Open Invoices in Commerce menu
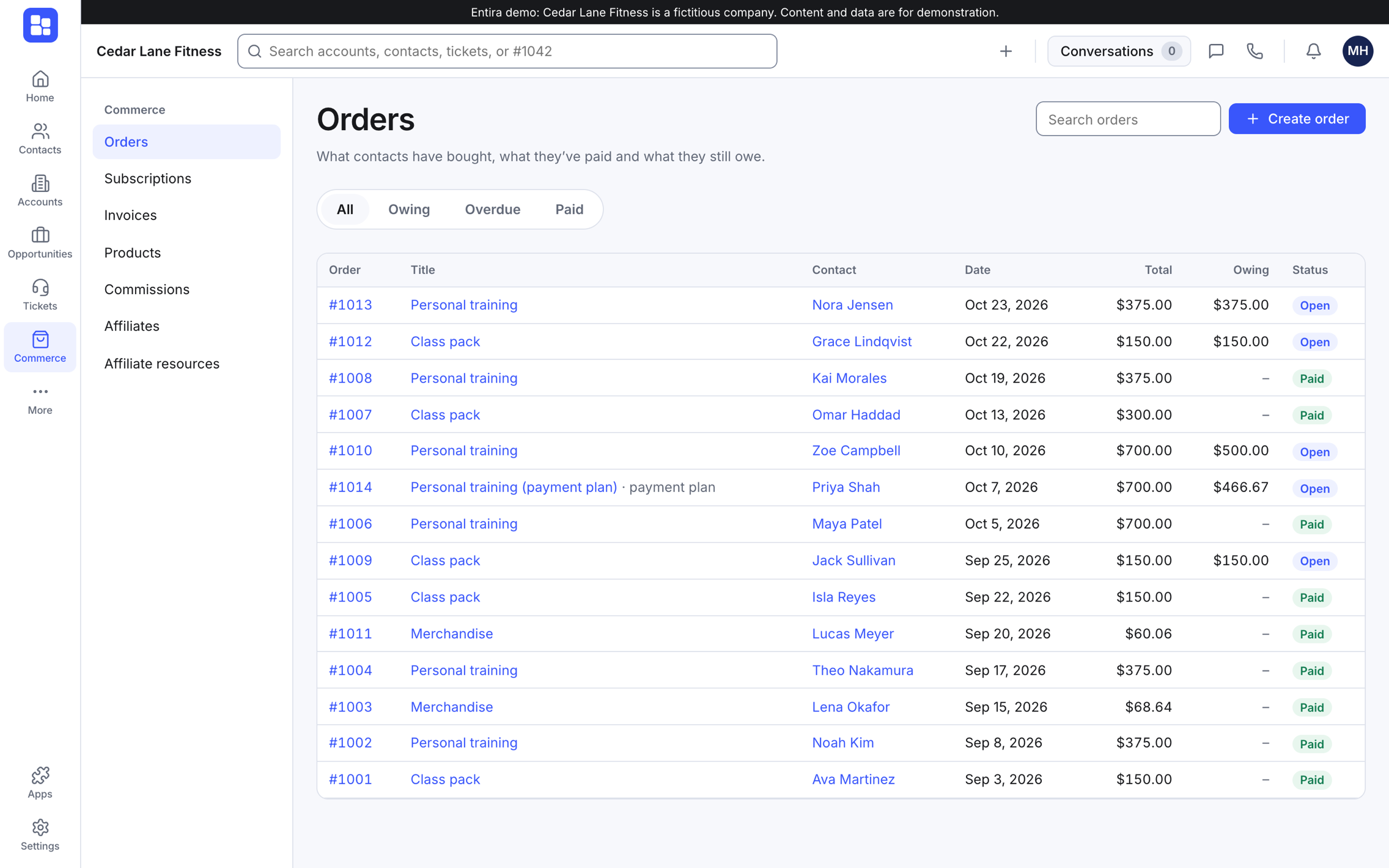 click(186, 215)
